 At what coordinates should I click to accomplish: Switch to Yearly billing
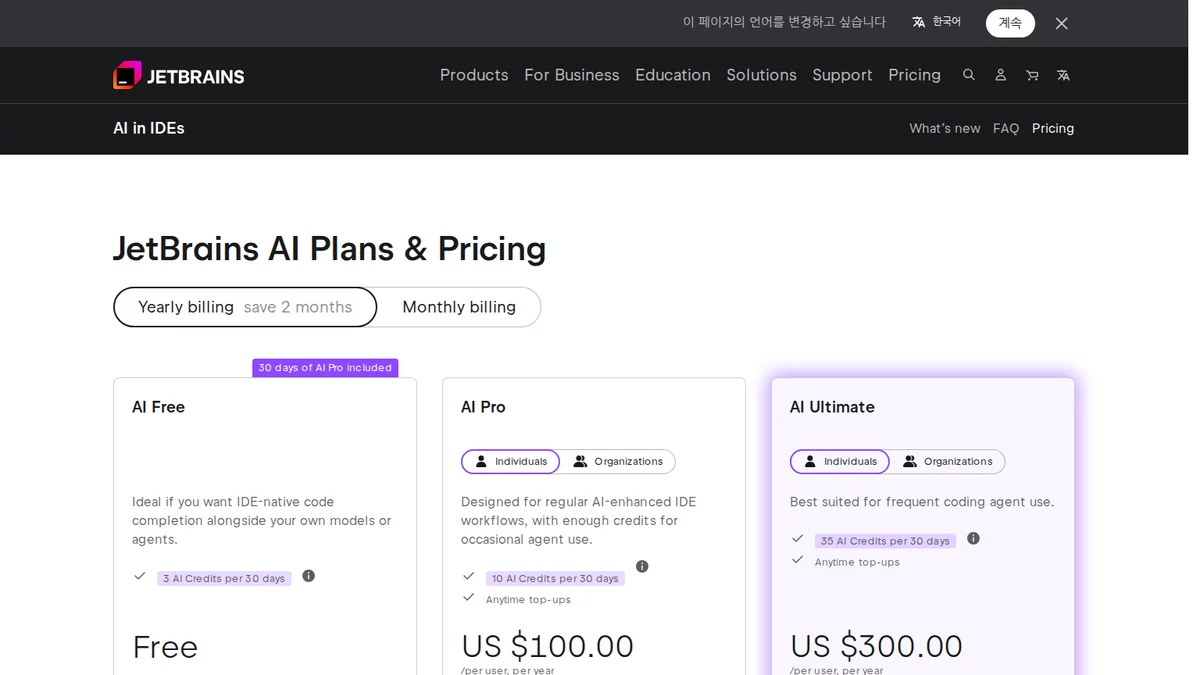click(x=245, y=307)
